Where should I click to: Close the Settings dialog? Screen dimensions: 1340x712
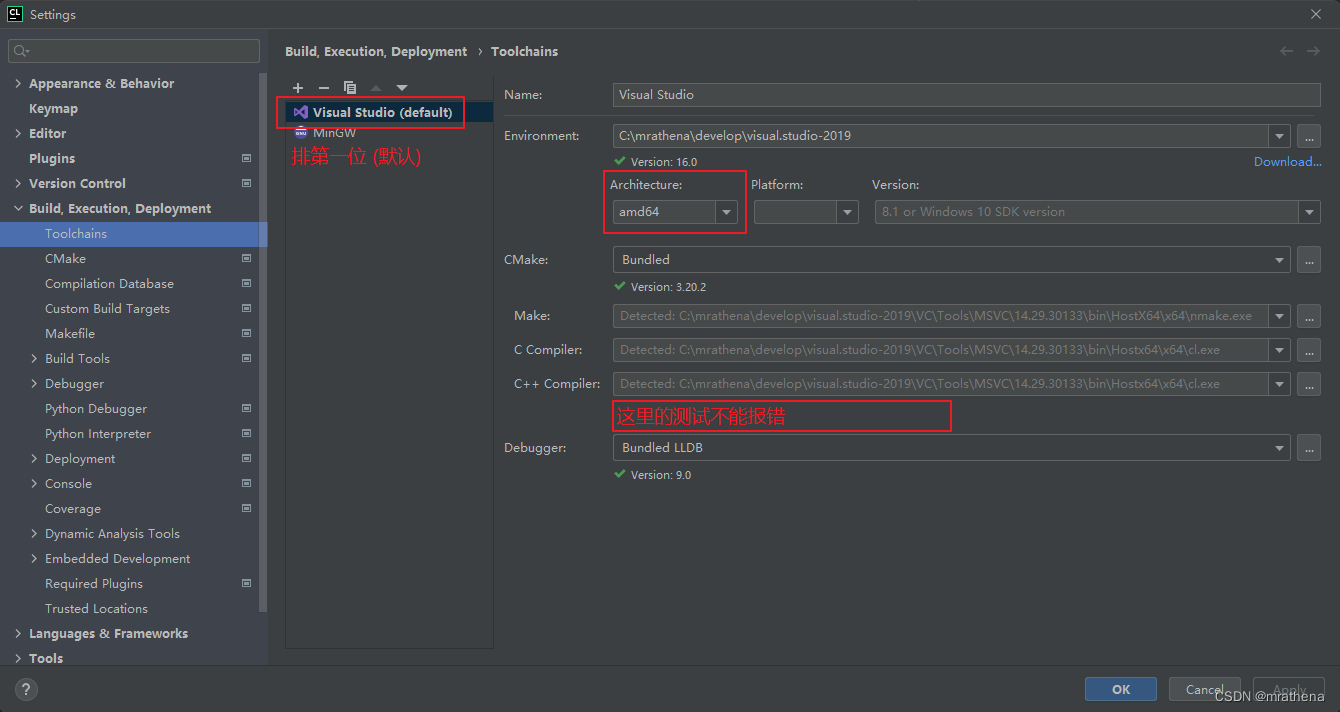point(1316,14)
